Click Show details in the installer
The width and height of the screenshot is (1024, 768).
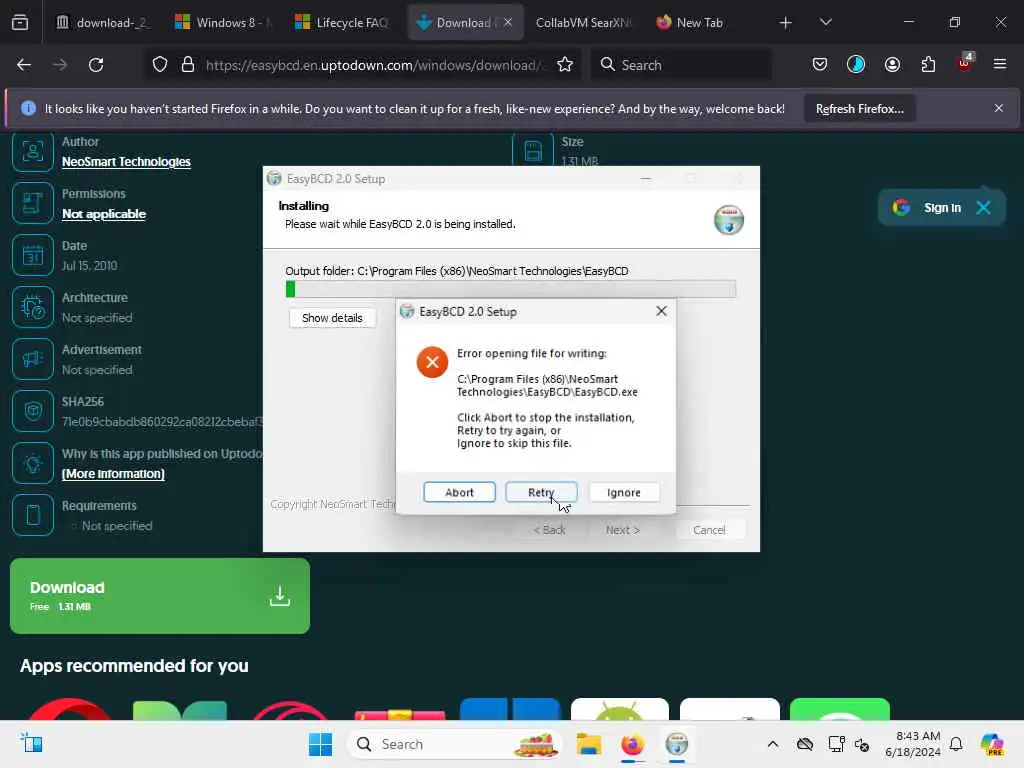[x=332, y=318]
